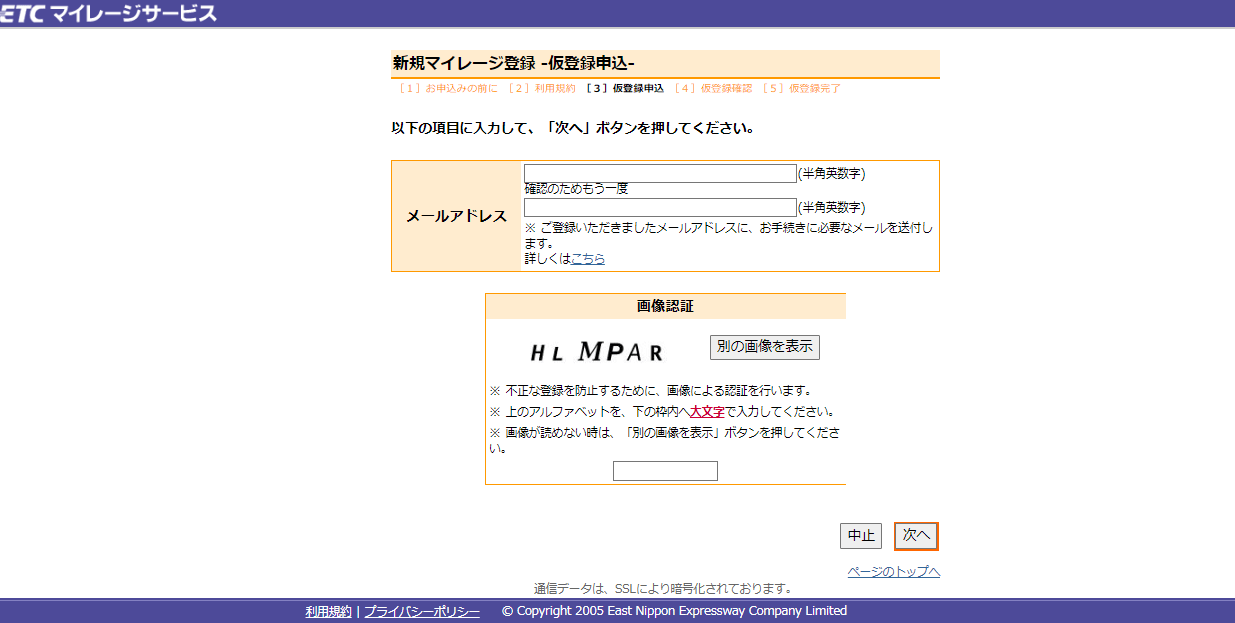
Task: Click the first メールアドレス input field
Action: [660, 174]
